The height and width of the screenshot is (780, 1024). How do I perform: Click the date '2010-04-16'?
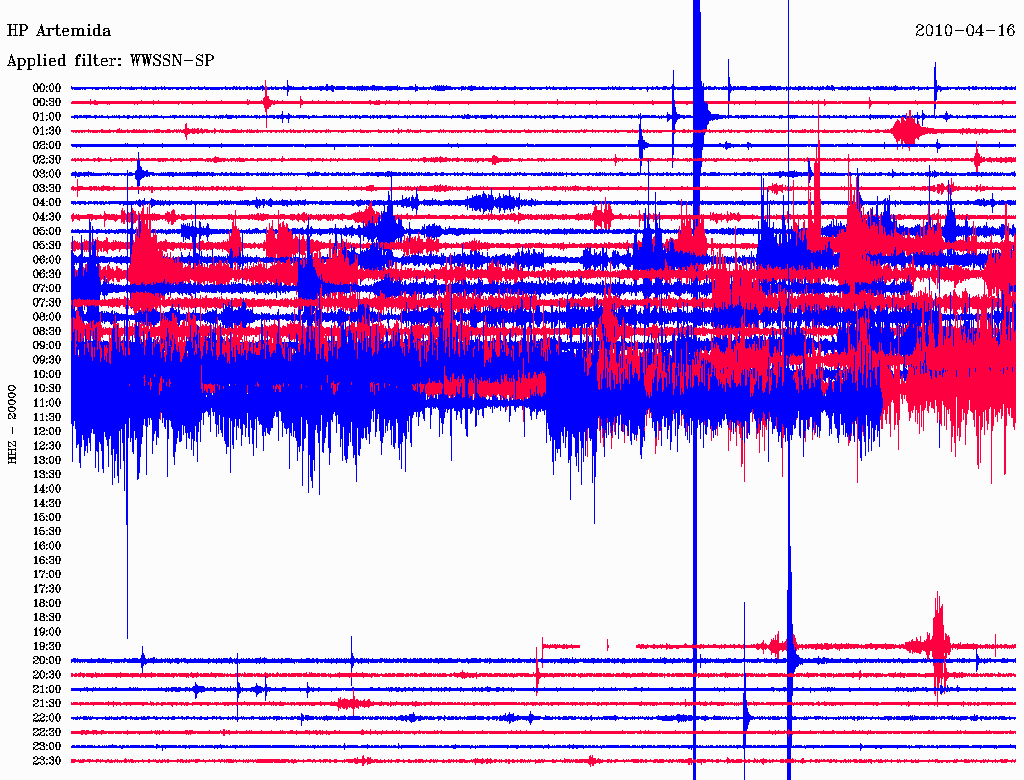(965, 31)
